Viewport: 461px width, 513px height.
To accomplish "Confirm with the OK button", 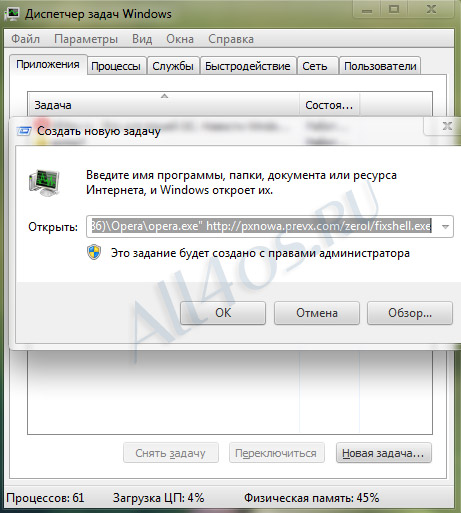I will click(x=223, y=313).
